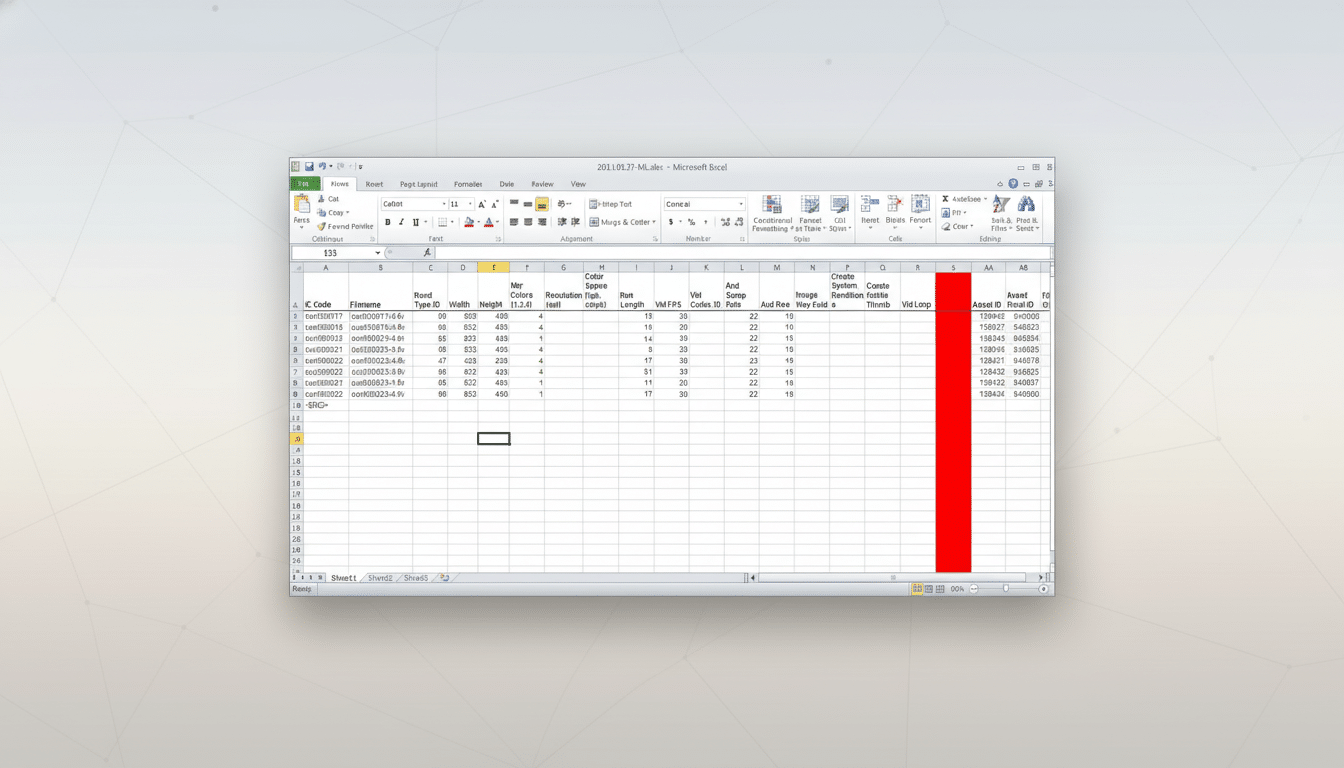Open the Review ribbon tab
Viewport: 1344px width, 768px height.
coord(542,184)
